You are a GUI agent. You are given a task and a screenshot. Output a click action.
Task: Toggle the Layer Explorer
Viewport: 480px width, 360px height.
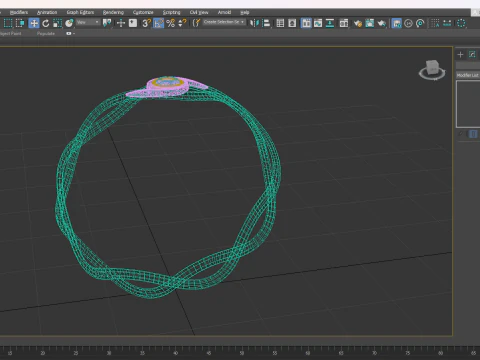click(292, 23)
